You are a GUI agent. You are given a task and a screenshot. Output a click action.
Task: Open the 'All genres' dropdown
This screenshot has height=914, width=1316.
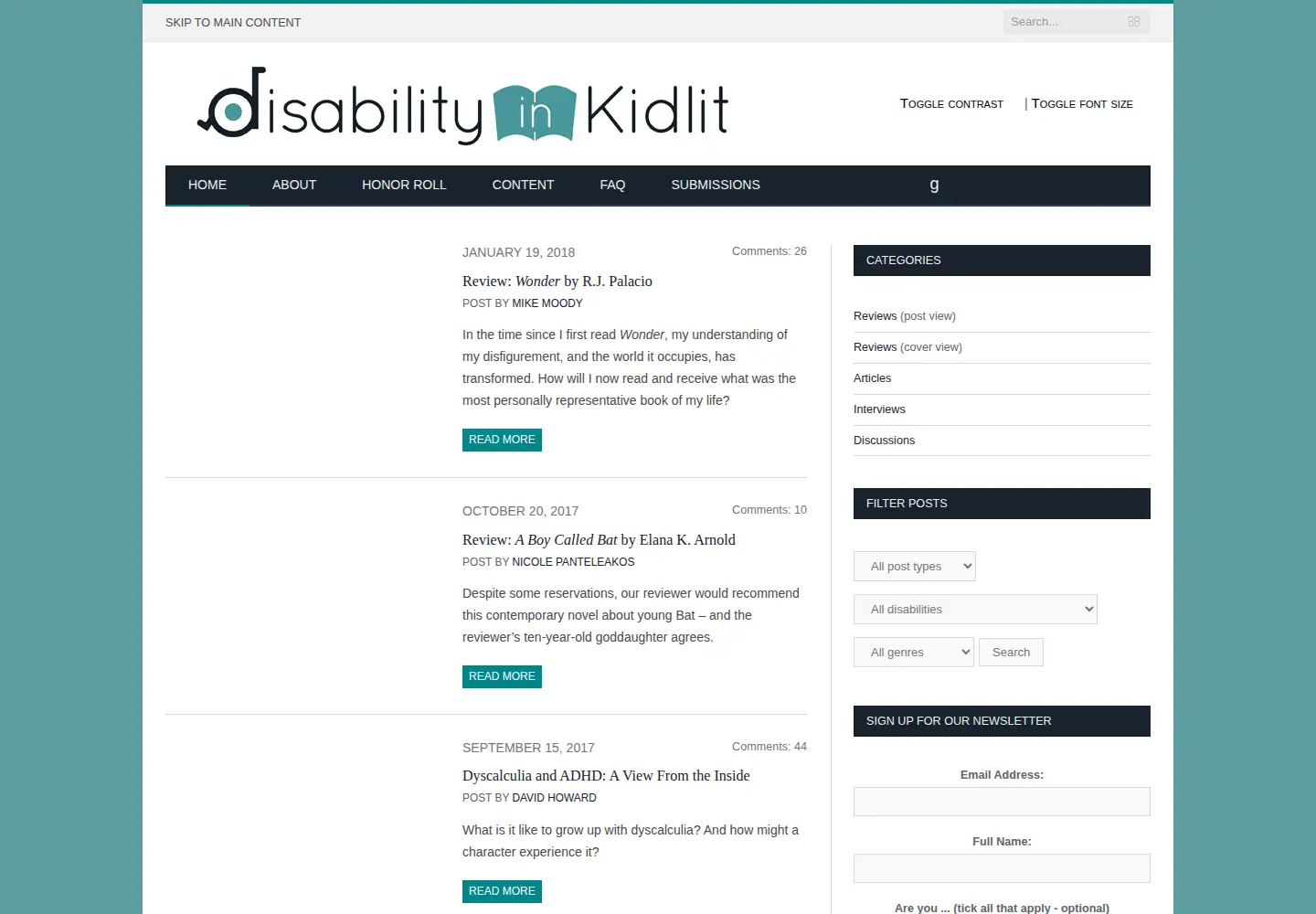point(914,653)
